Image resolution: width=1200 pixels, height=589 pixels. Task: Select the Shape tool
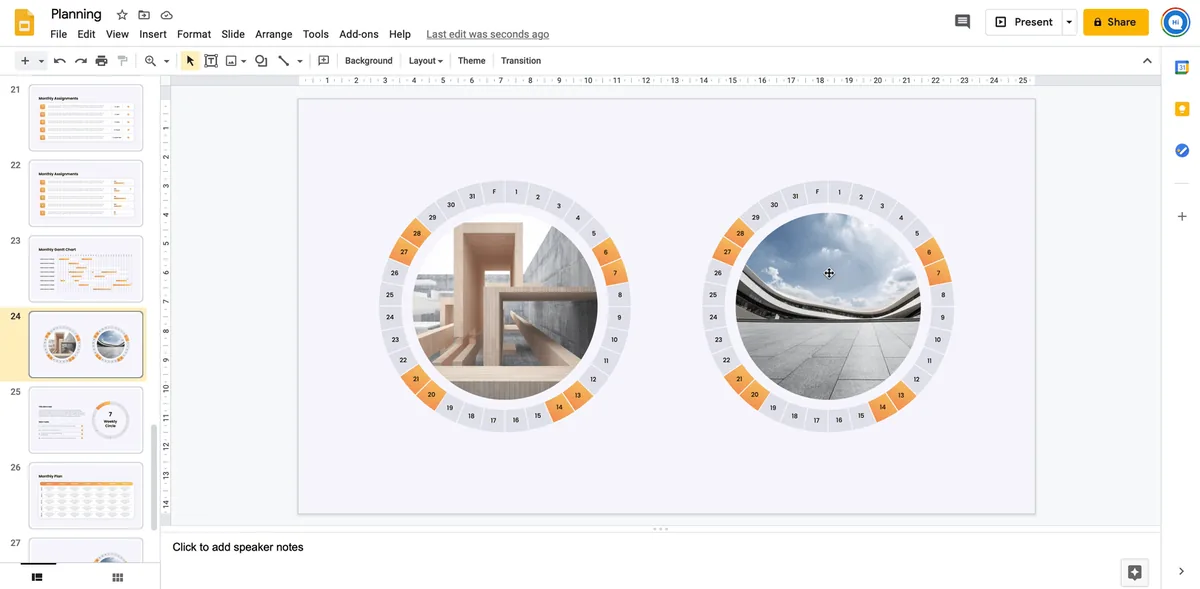click(261, 61)
